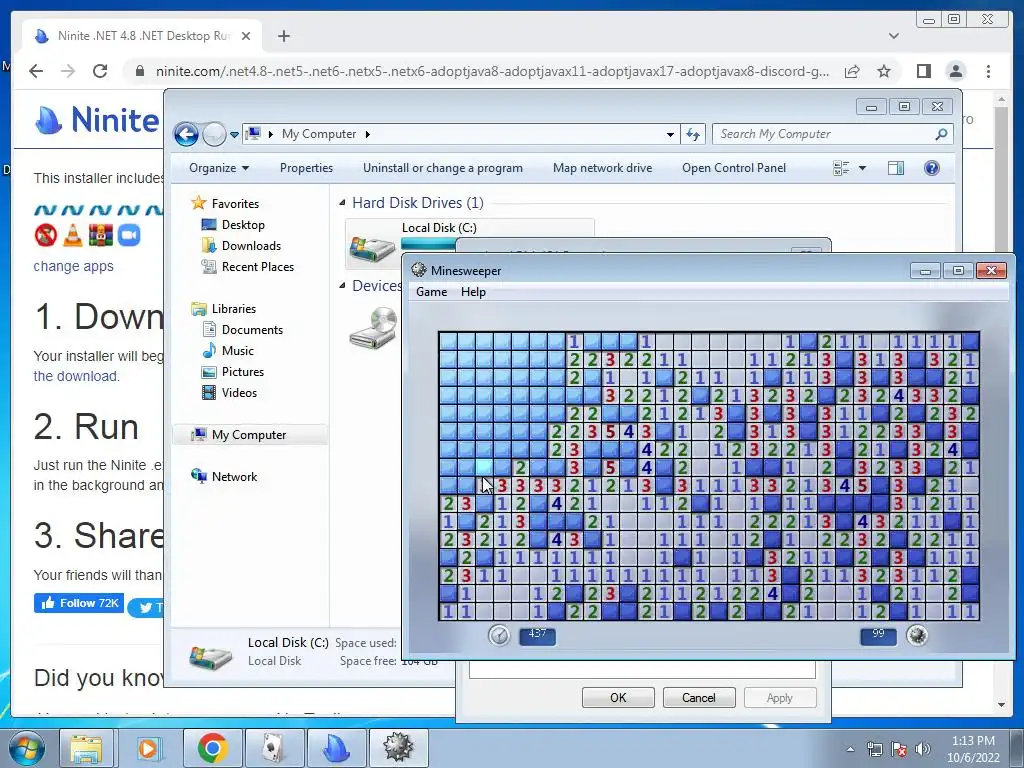Viewport: 1024px width, 768px height.
Task: Select Desktop under Favorites
Action: [233, 225]
